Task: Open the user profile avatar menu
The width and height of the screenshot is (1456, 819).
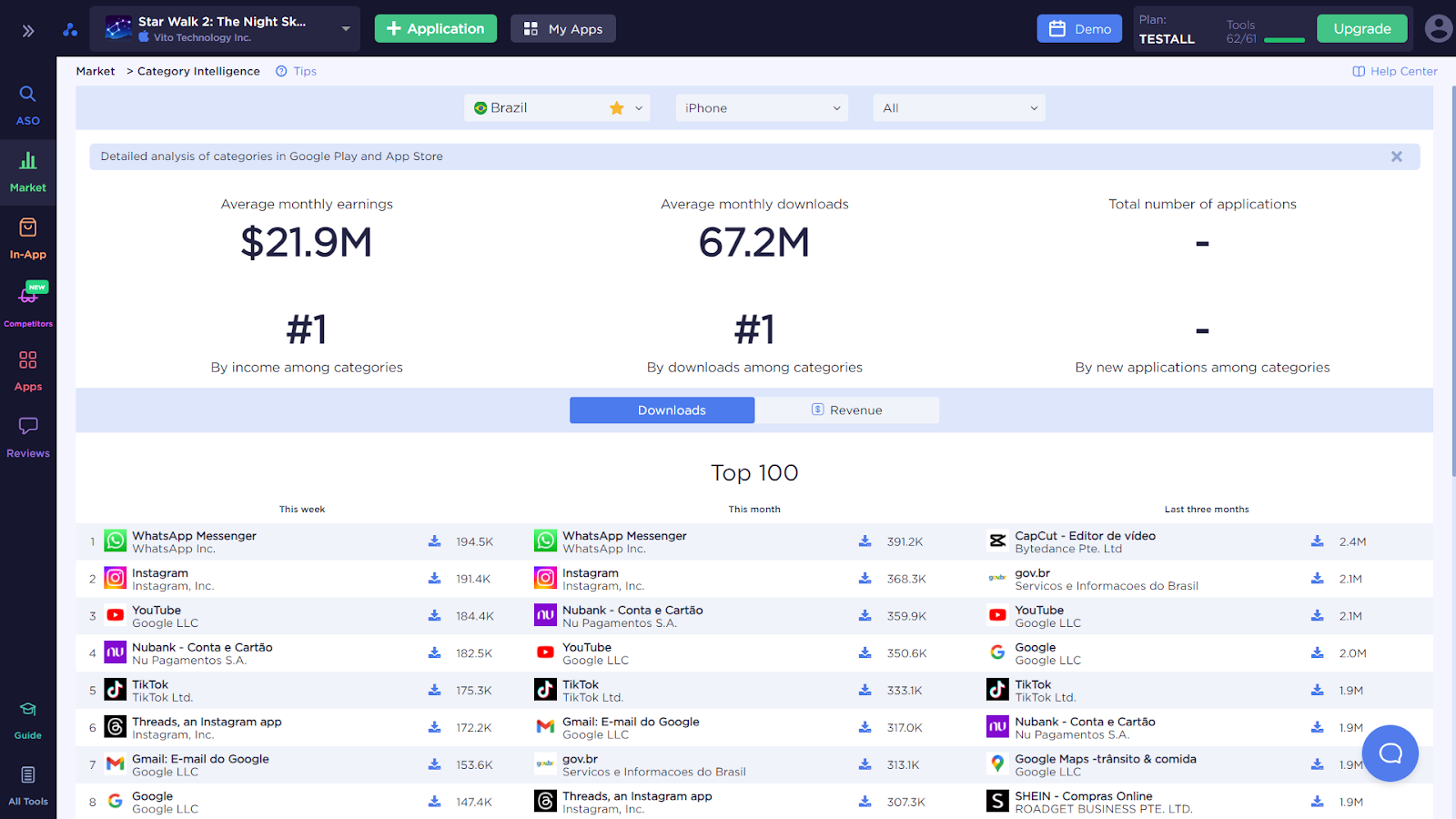Action: tap(1439, 29)
